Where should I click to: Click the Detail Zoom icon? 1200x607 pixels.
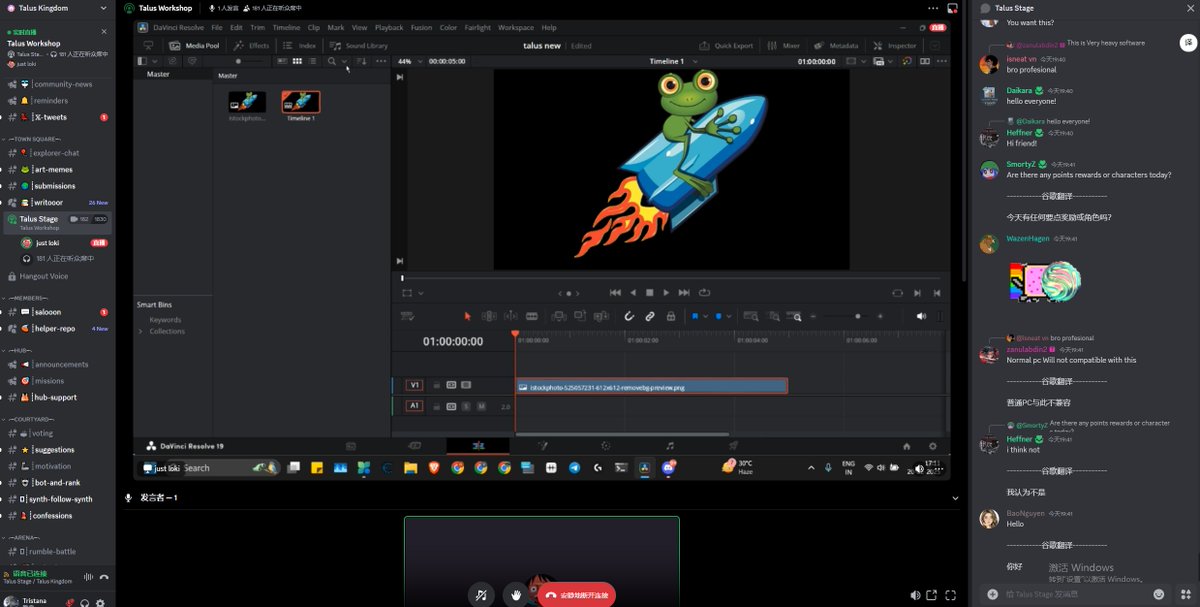click(774, 316)
